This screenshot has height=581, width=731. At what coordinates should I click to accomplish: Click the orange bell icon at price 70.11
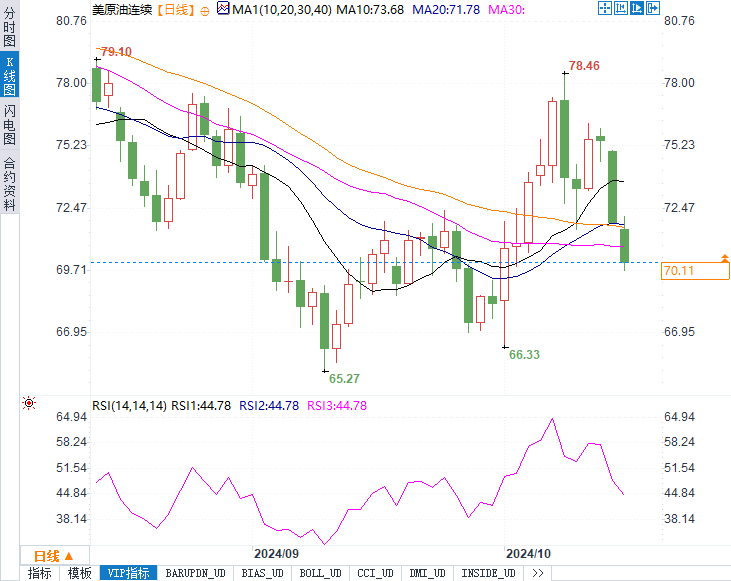723,259
